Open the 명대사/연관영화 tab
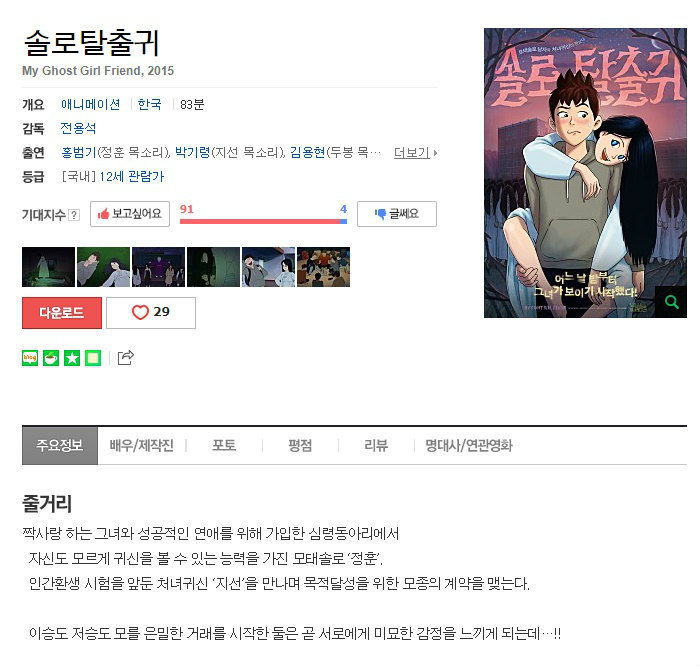This screenshot has width=700, height=669. [469, 445]
